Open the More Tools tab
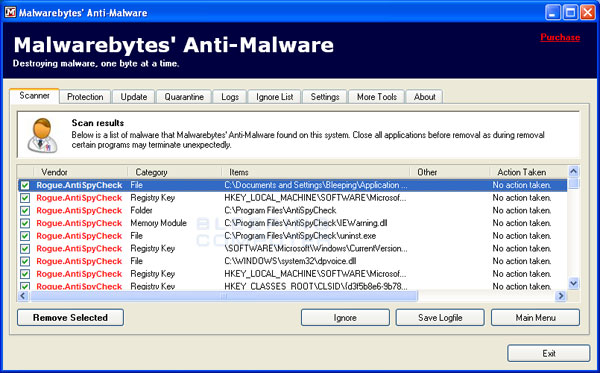The width and height of the screenshot is (600, 373). click(377, 97)
